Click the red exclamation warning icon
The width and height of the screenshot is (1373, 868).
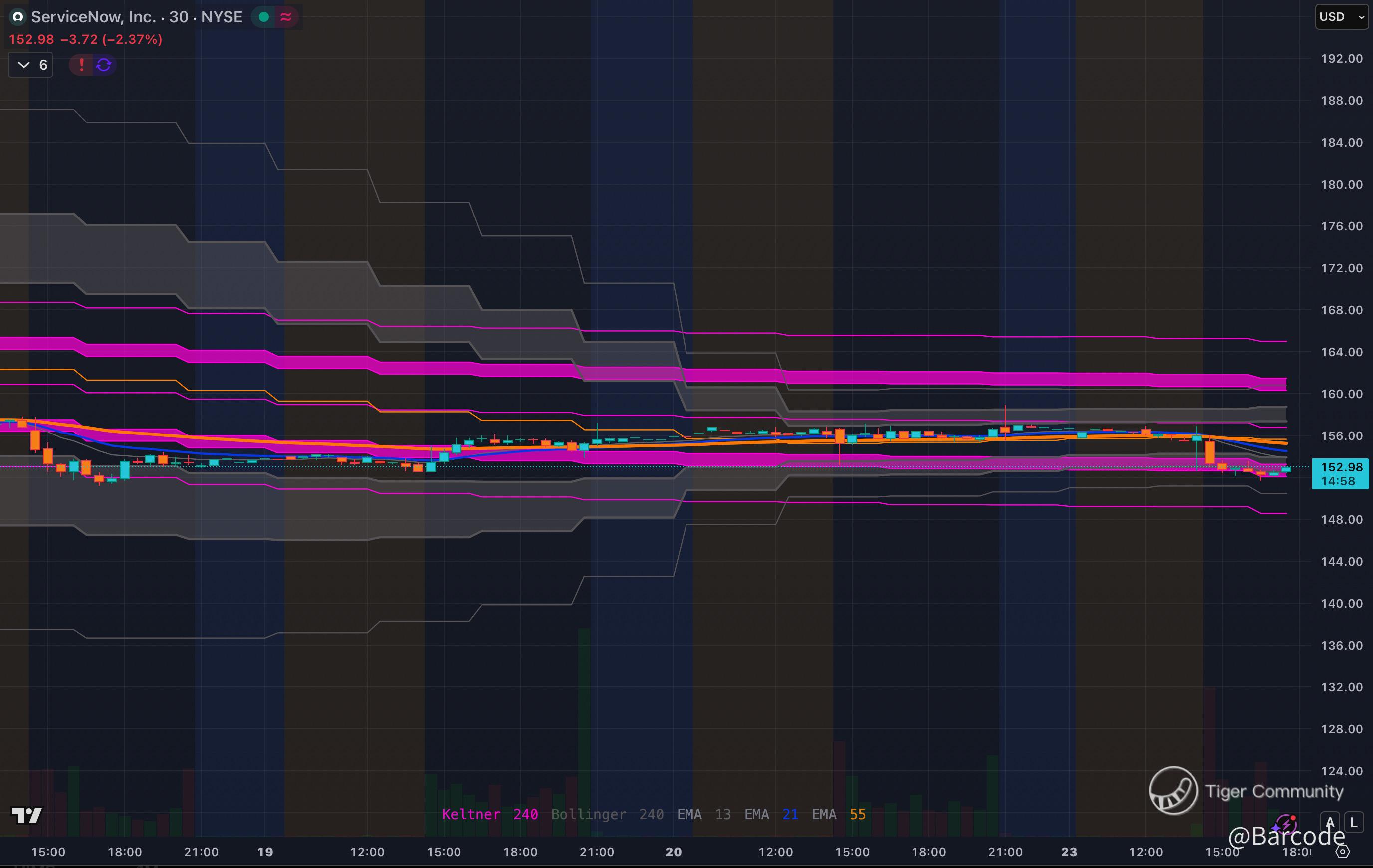(x=81, y=65)
